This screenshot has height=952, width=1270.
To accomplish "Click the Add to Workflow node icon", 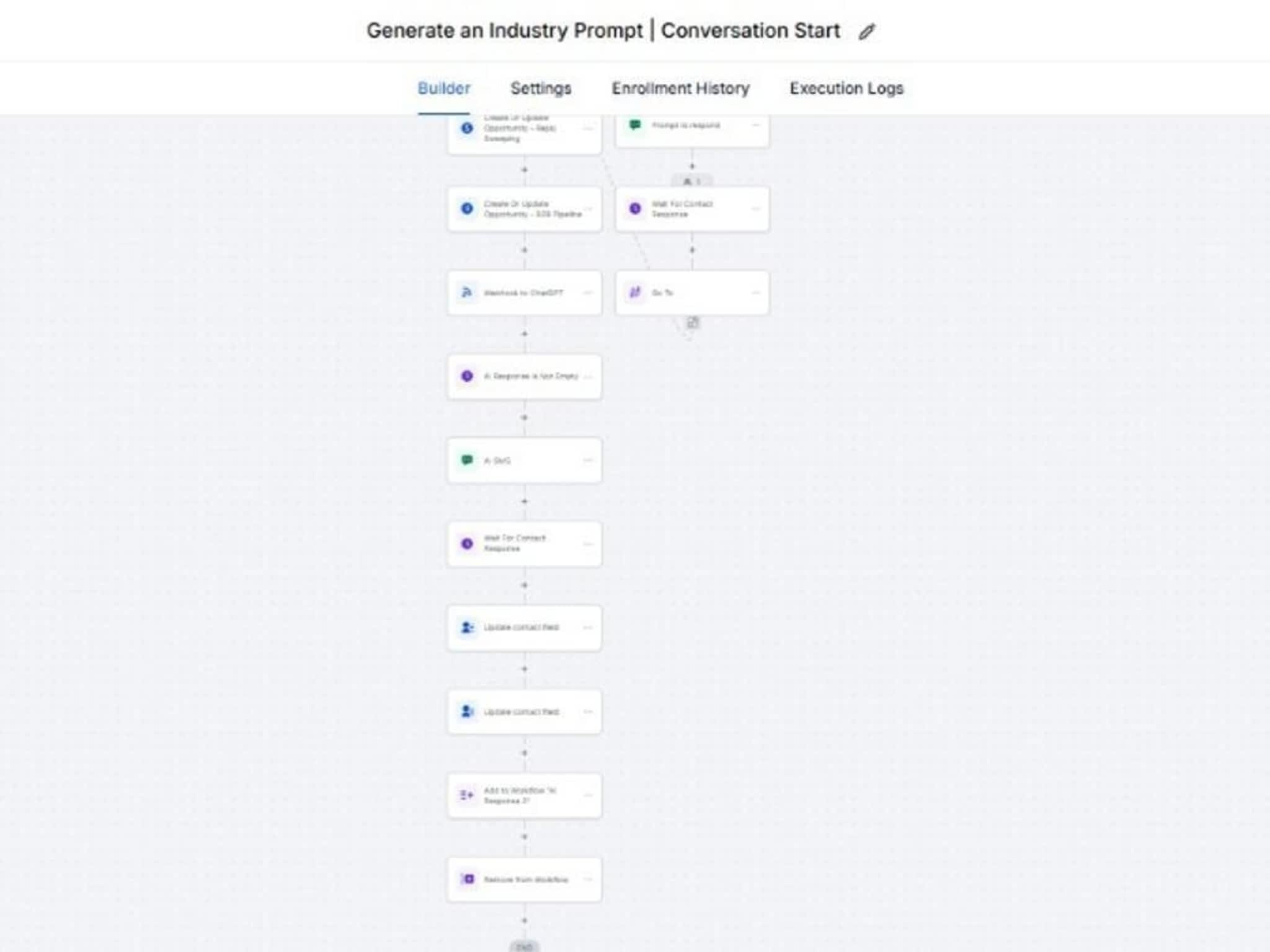I will (x=466, y=795).
